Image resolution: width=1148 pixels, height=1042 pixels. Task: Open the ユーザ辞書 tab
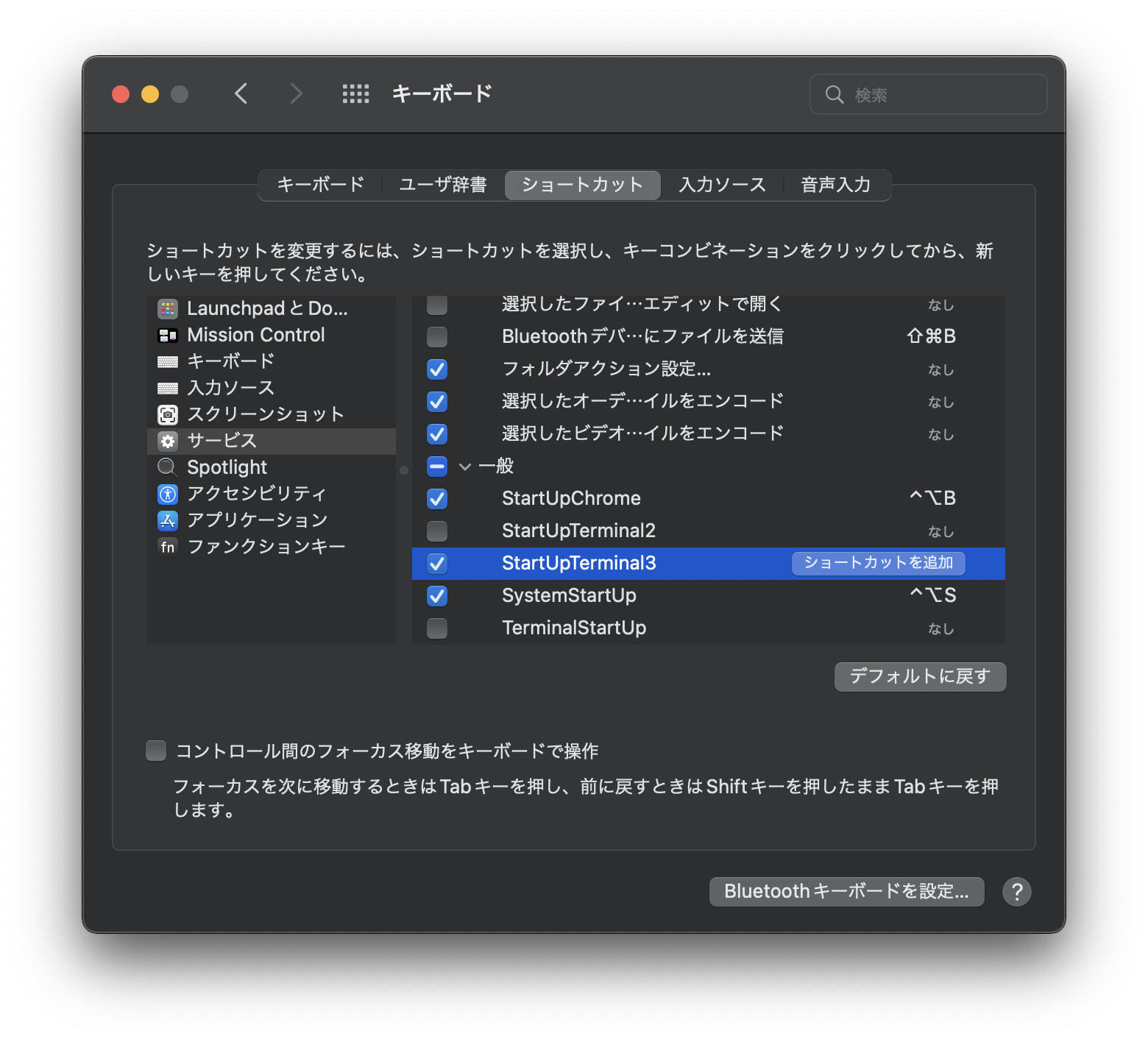pos(442,185)
